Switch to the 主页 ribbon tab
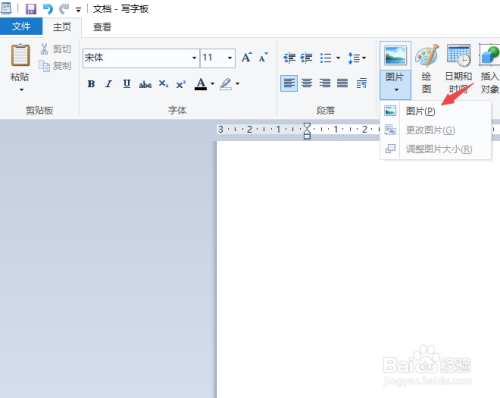Screen dimensions: 500x398 point(62,27)
